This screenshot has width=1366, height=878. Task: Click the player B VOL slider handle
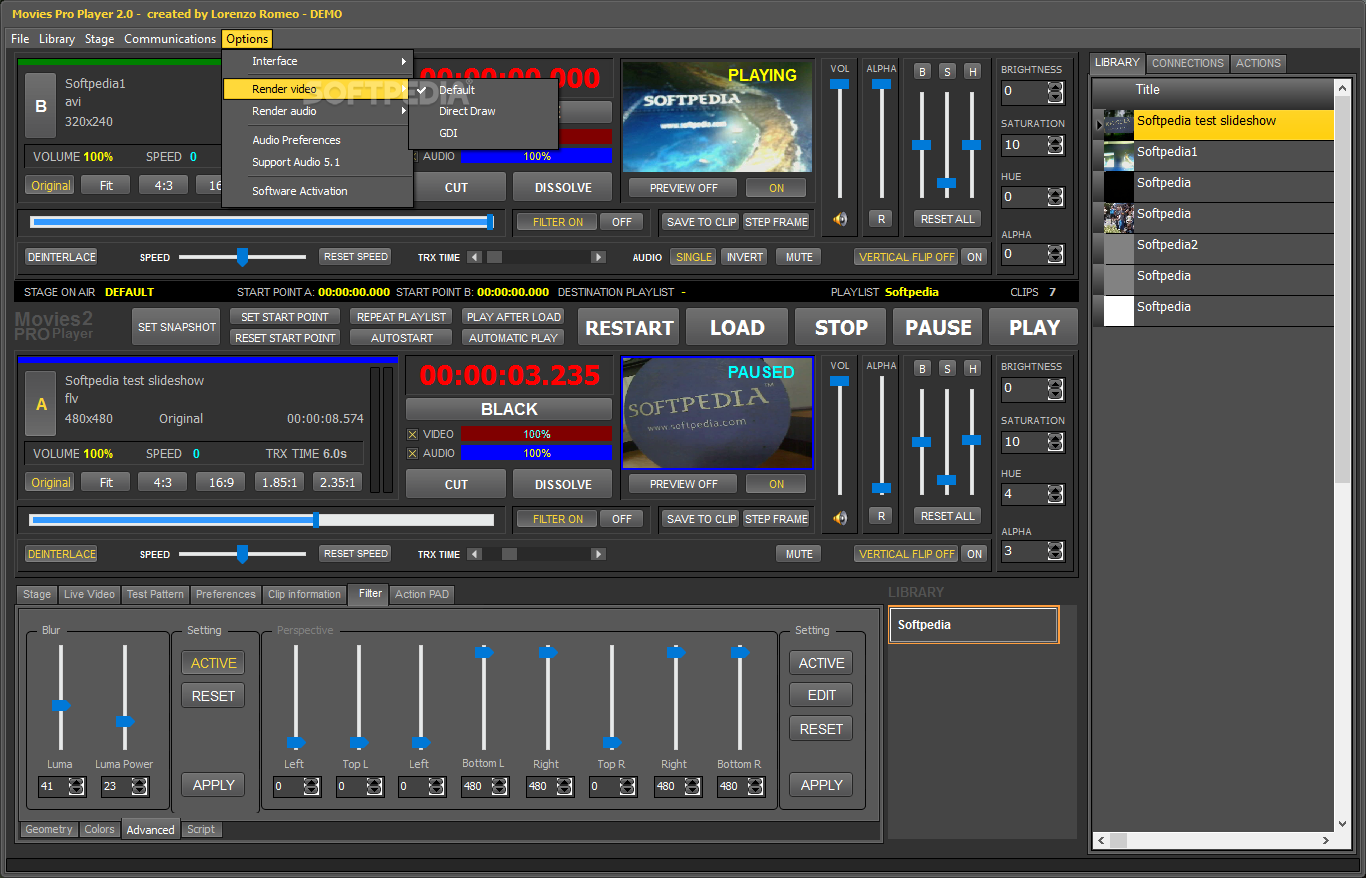tap(840, 84)
